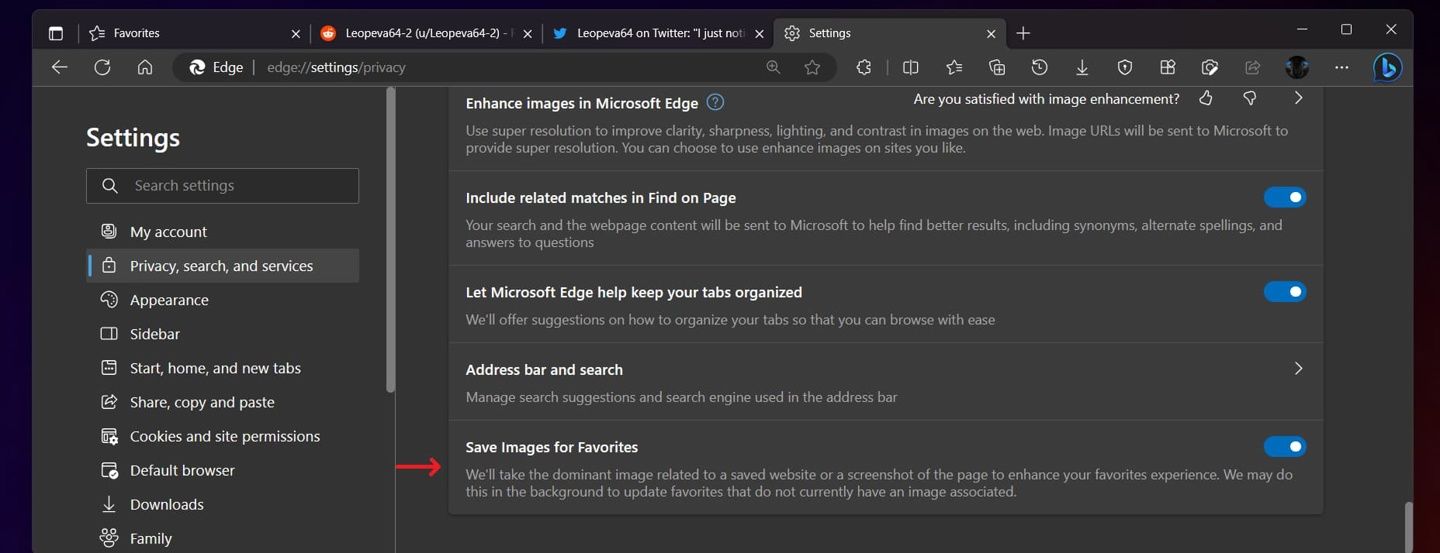Image resolution: width=1440 pixels, height=553 pixels.
Task: Switch to the Leopeva64 on Twitter tab
Action: (x=659, y=33)
